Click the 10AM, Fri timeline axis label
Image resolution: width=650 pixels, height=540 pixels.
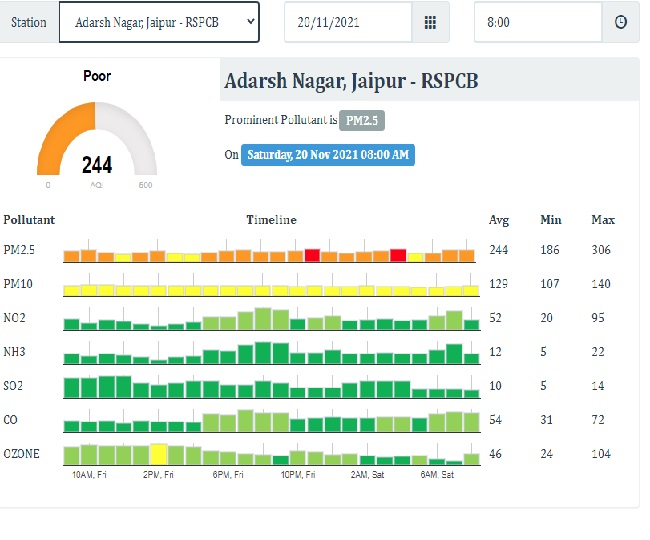pos(90,474)
